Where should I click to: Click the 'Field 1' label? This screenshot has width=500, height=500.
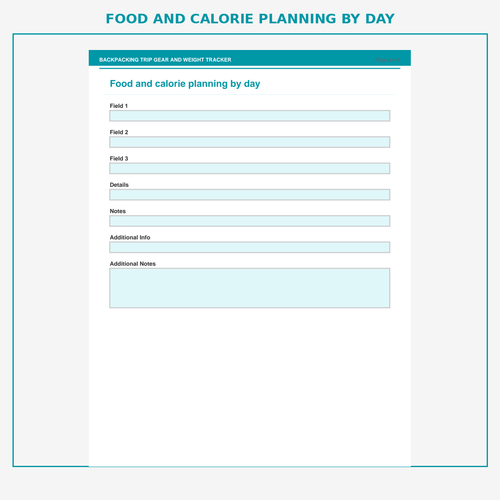point(119,106)
